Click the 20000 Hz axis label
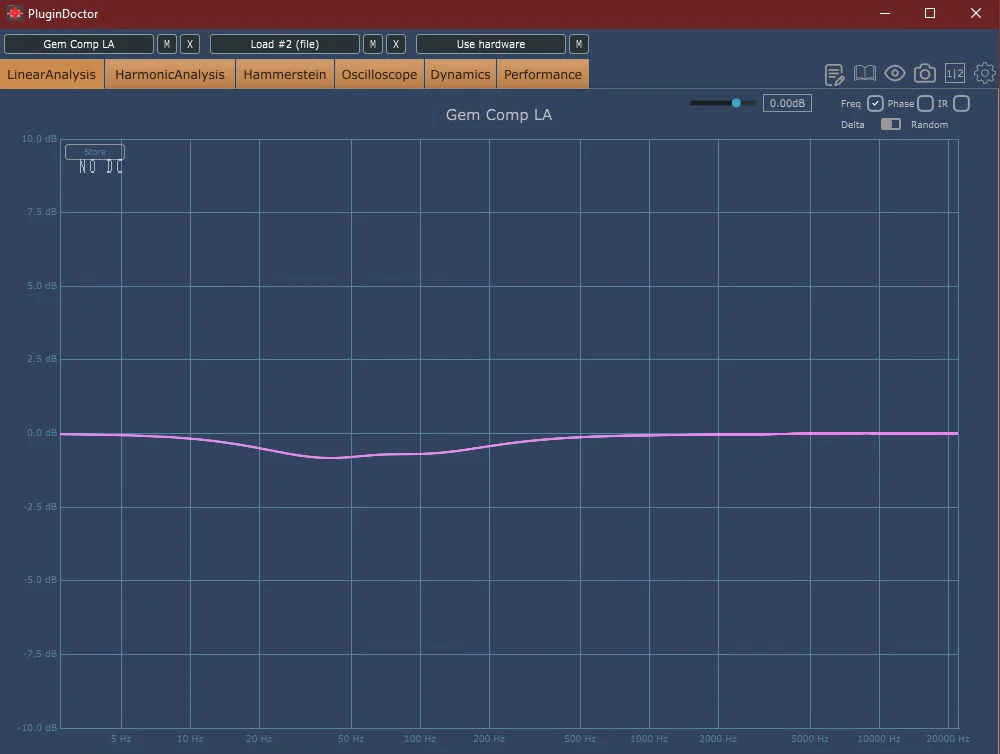 point(948,739)
